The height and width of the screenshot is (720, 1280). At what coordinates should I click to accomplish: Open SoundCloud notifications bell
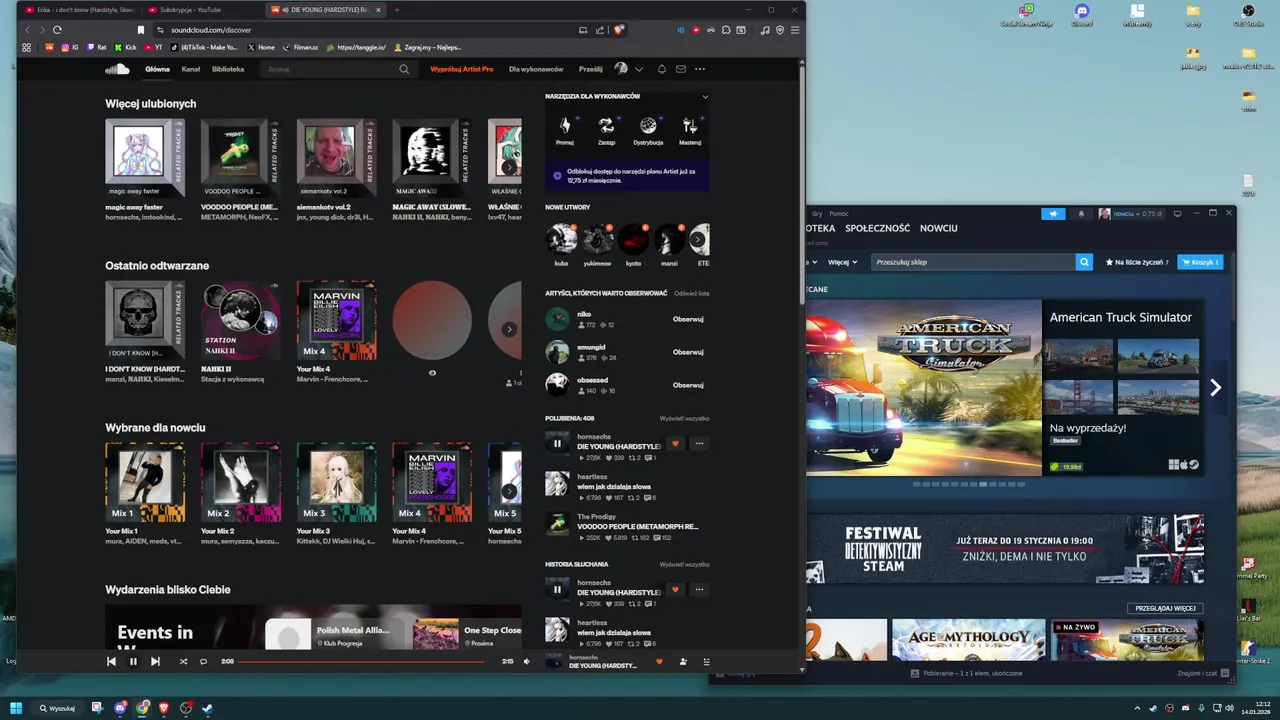661,69
